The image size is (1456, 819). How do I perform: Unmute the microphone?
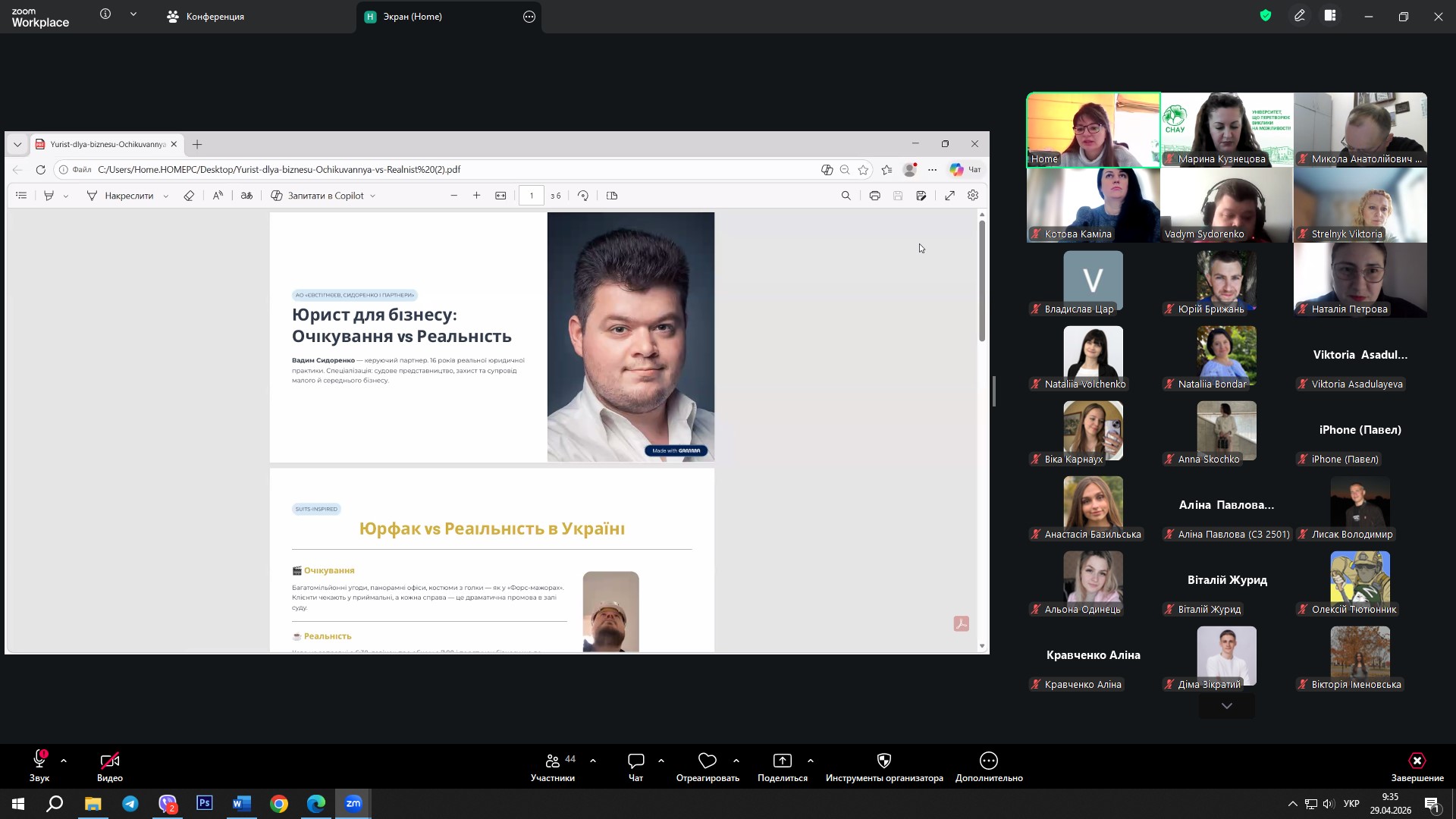(39, 761)
